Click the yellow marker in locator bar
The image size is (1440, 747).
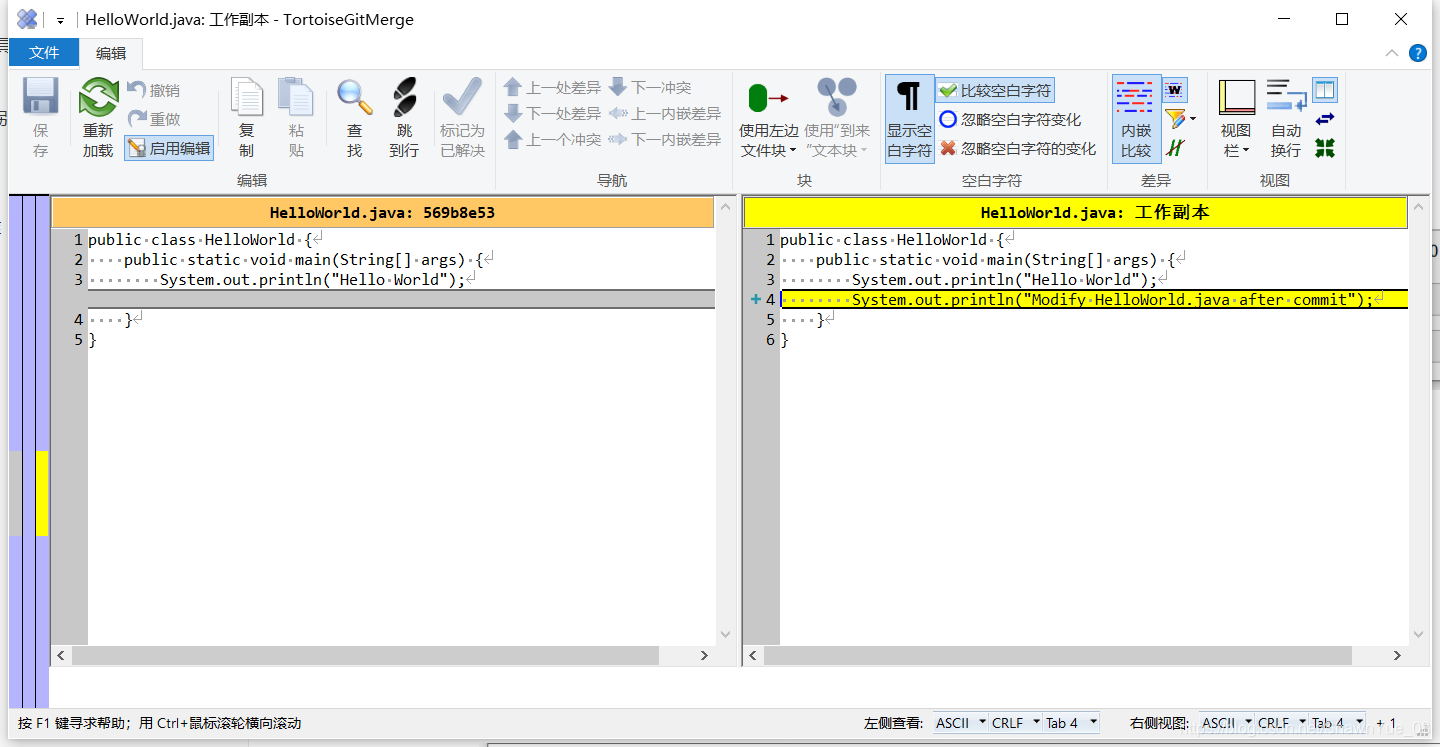pyautogui.click(x=42, y=493)
